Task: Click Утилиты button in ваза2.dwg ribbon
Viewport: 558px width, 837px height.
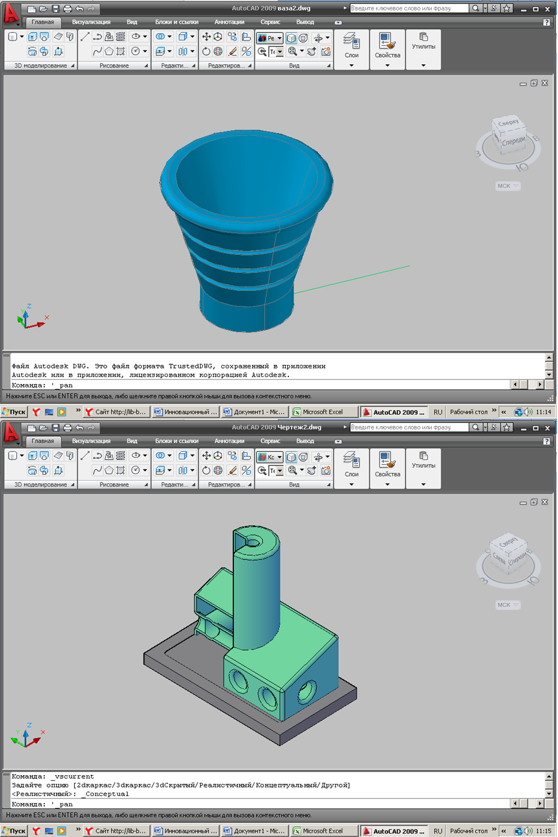Action: [423, 49]
